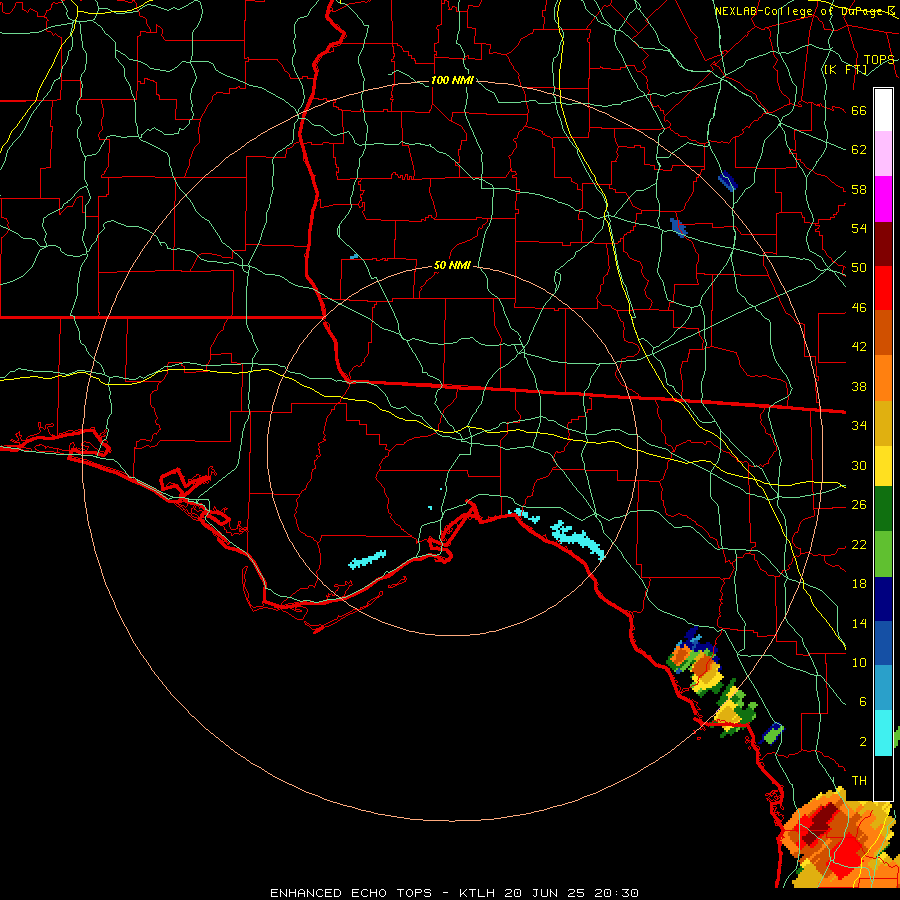Click the [K FT] units label
Viewport: 900px width, 900px height.
pos(845,69)
